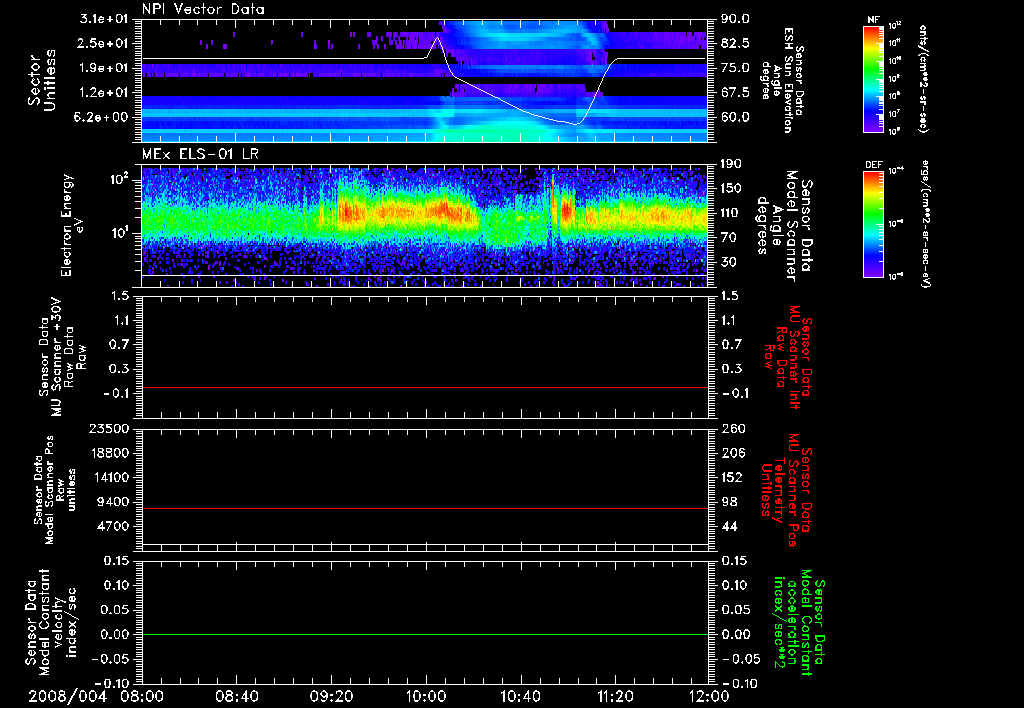1024x708 pixels.
Task: Select the 12:00 time axis label
Action: coord(709,695)
